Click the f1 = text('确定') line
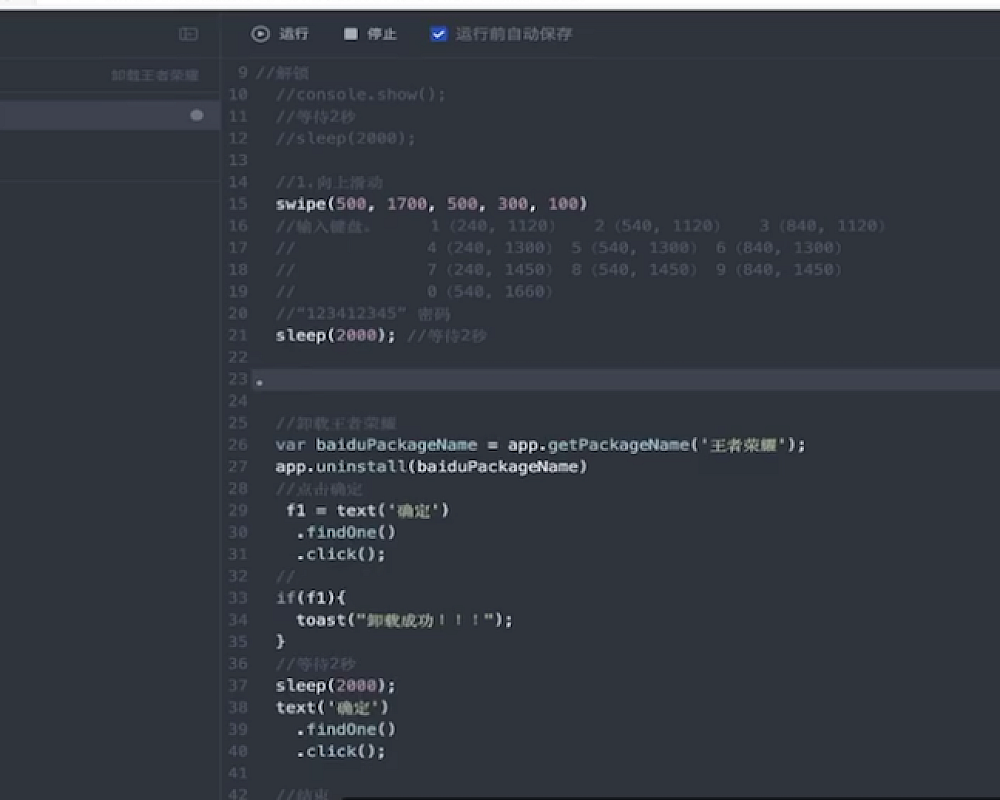1000x800 pixels. [x=368, y=511]
